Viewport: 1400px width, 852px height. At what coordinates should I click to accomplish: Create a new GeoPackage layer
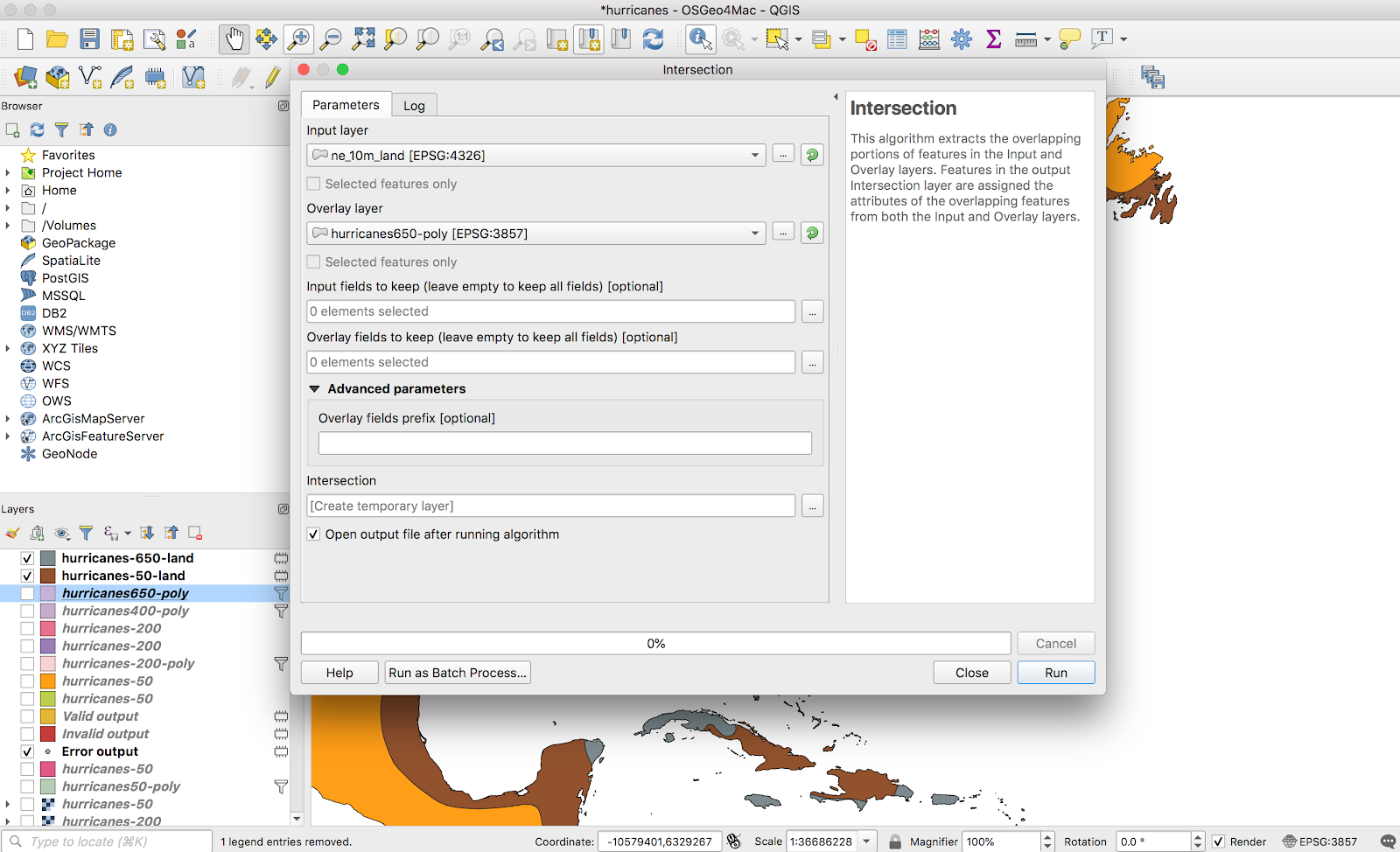coord(58,78)
